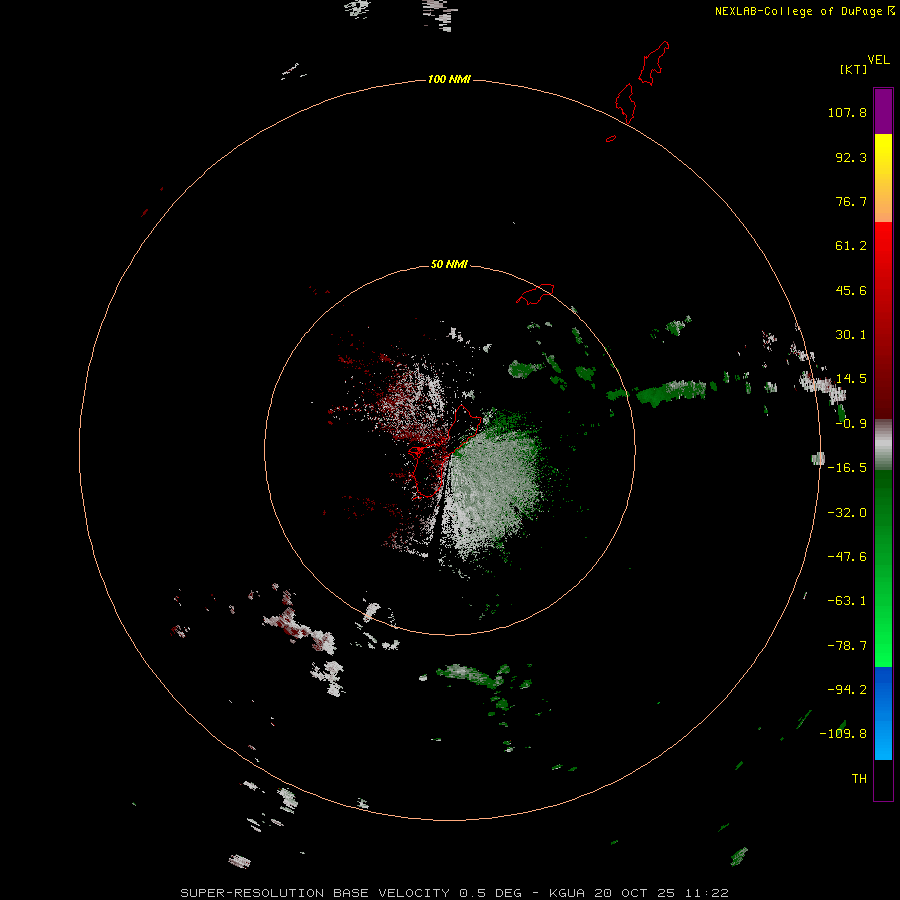Click the -16.5 velocity scale value

coord(847,468)
